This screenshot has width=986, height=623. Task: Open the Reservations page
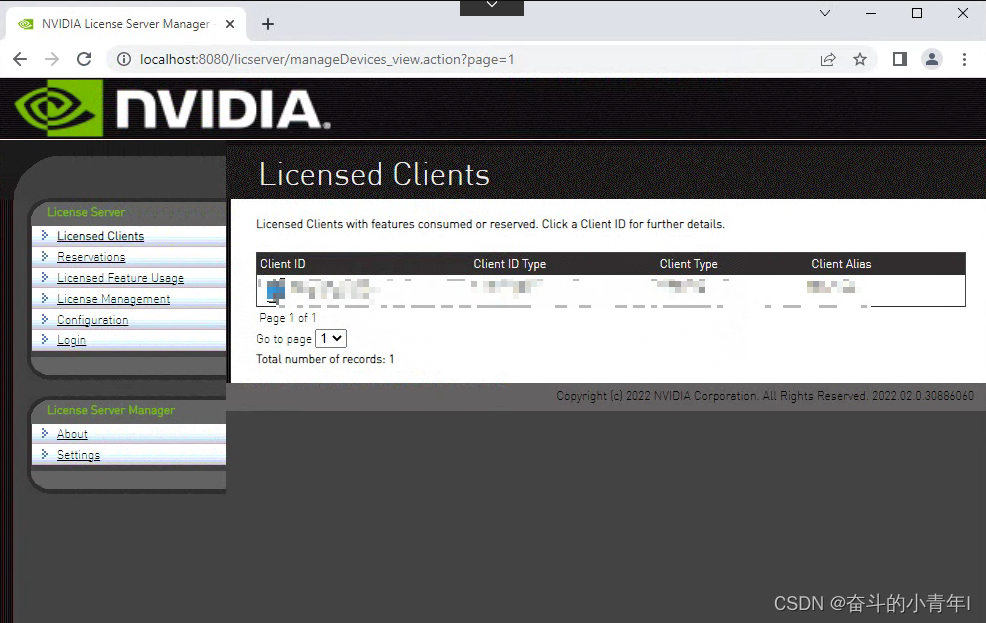(x=91, y=256)
